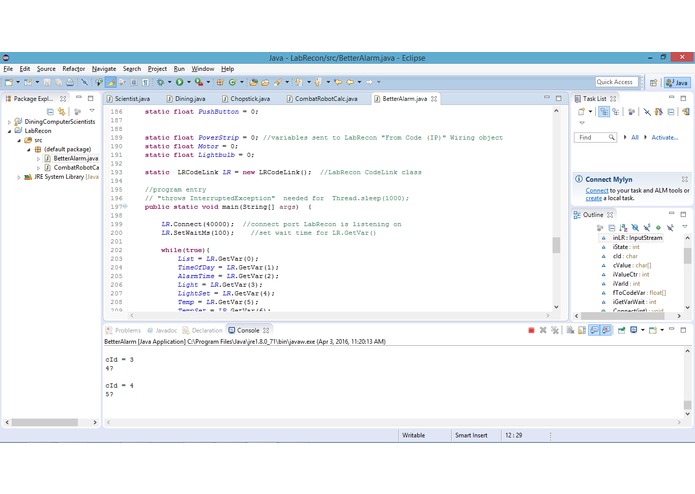Click the Activate... link in Task List
The image size is (695, 494).
[x=664, y=137]
